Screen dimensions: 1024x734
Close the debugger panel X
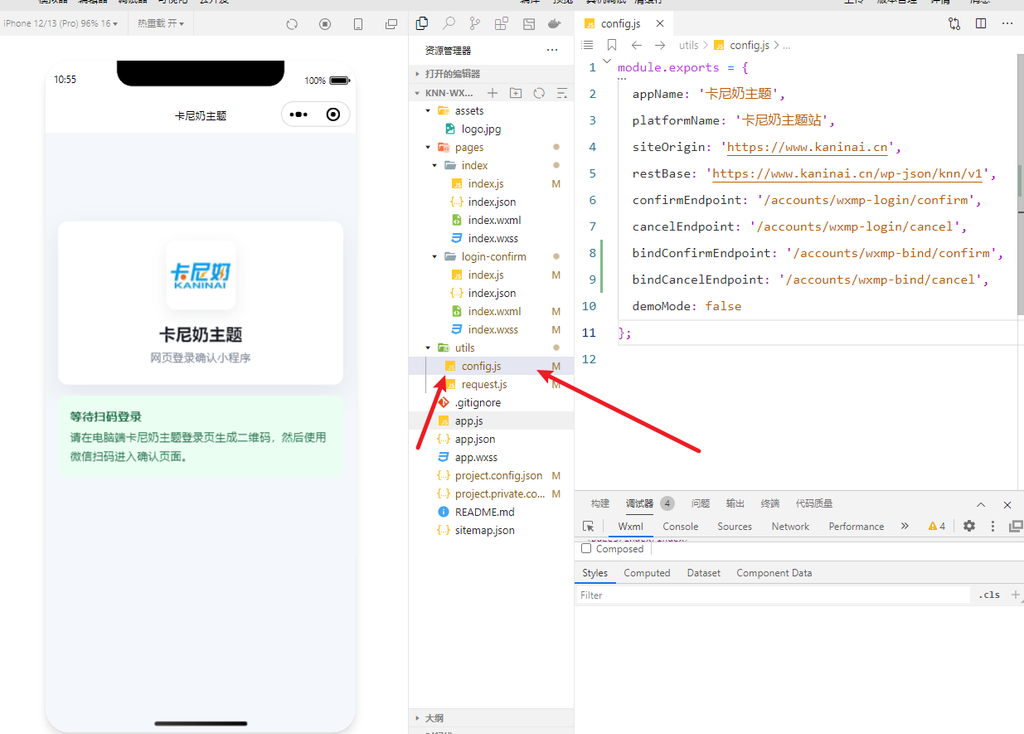click(x=1007, y=505)
